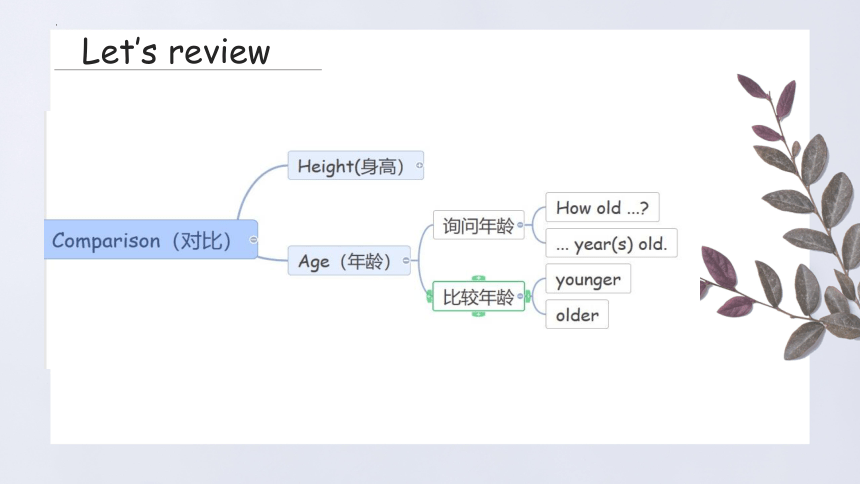860x484 pixels.
Task: Select the Age (年龄) topic node
Action: pos(346,261)
